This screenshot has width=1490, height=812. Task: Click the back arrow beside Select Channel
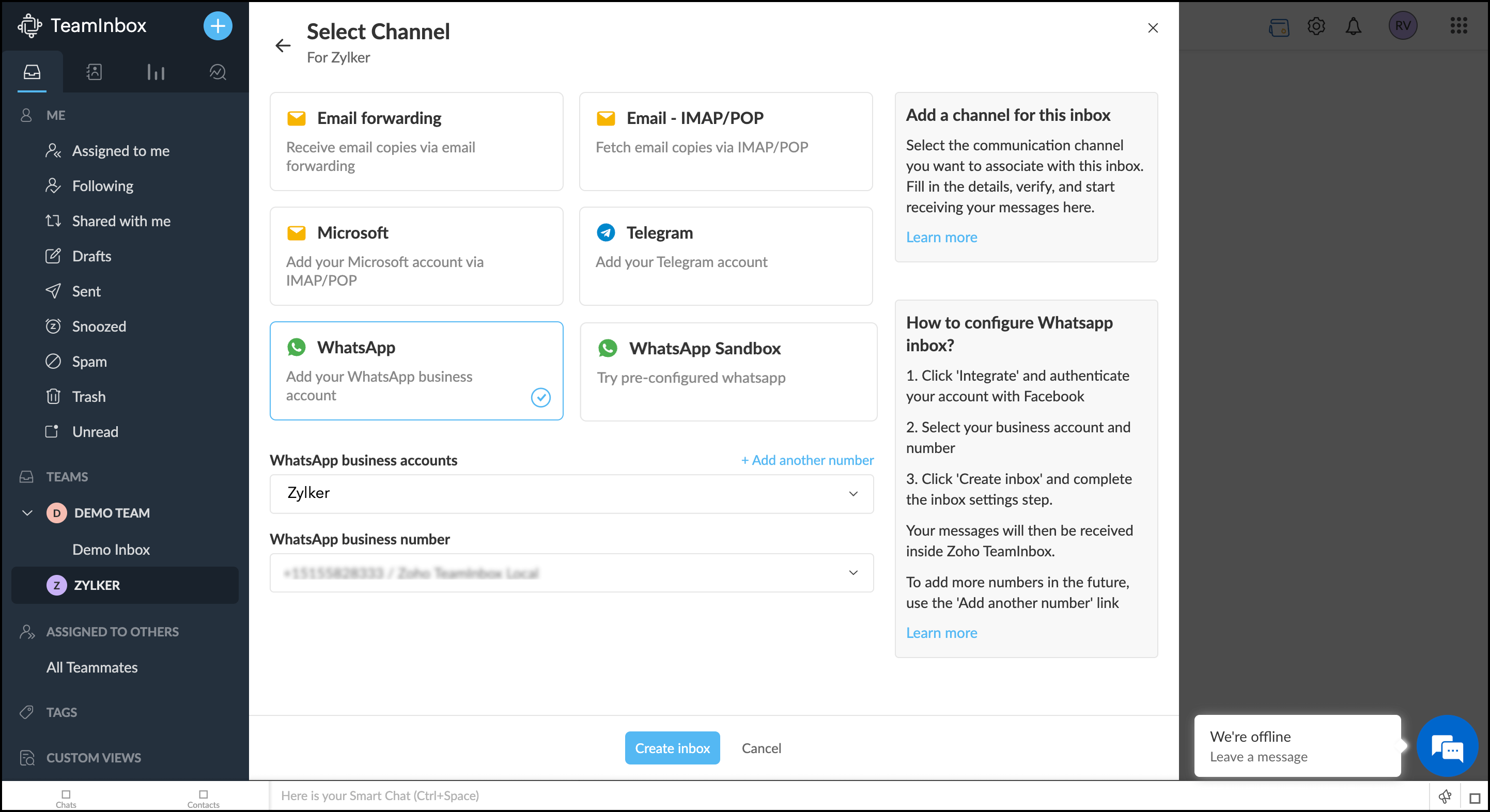click(283, 45)
